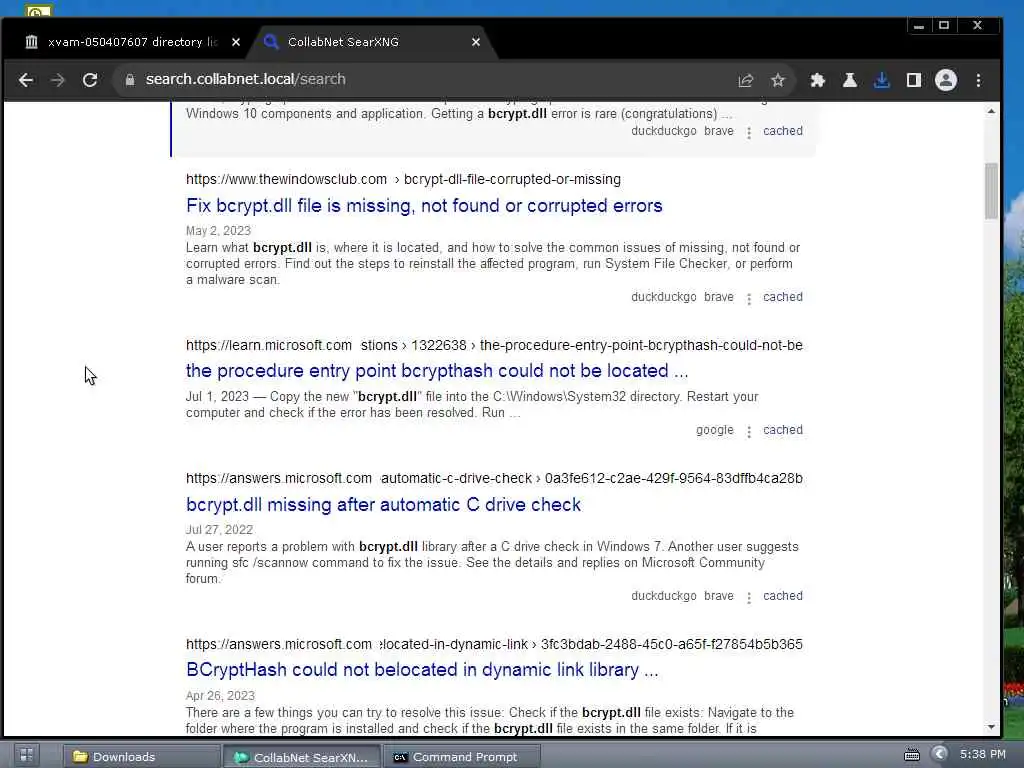Open cached copy of learn.microsoft.com result
The image size is (1024, 768).
pyautogui.click(x=782, y=430)
